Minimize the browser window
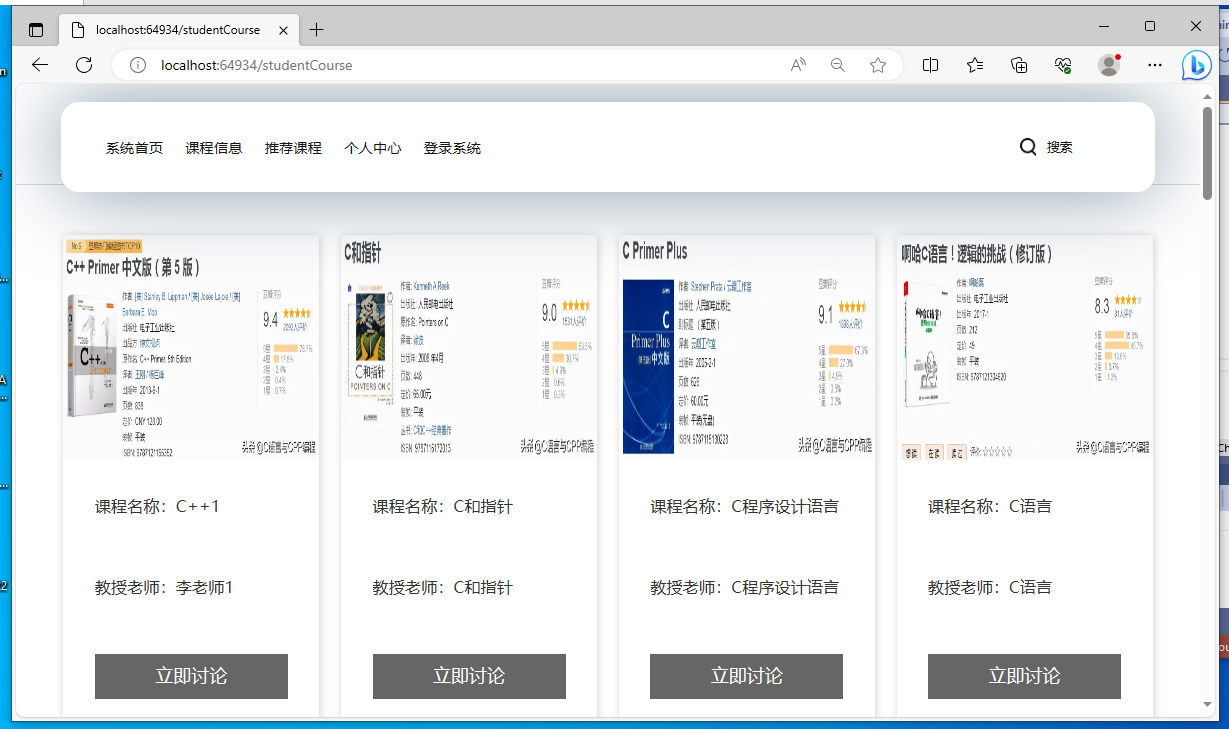Image resolution: width=1229 pixels, height=729 pixels. 1104,26
